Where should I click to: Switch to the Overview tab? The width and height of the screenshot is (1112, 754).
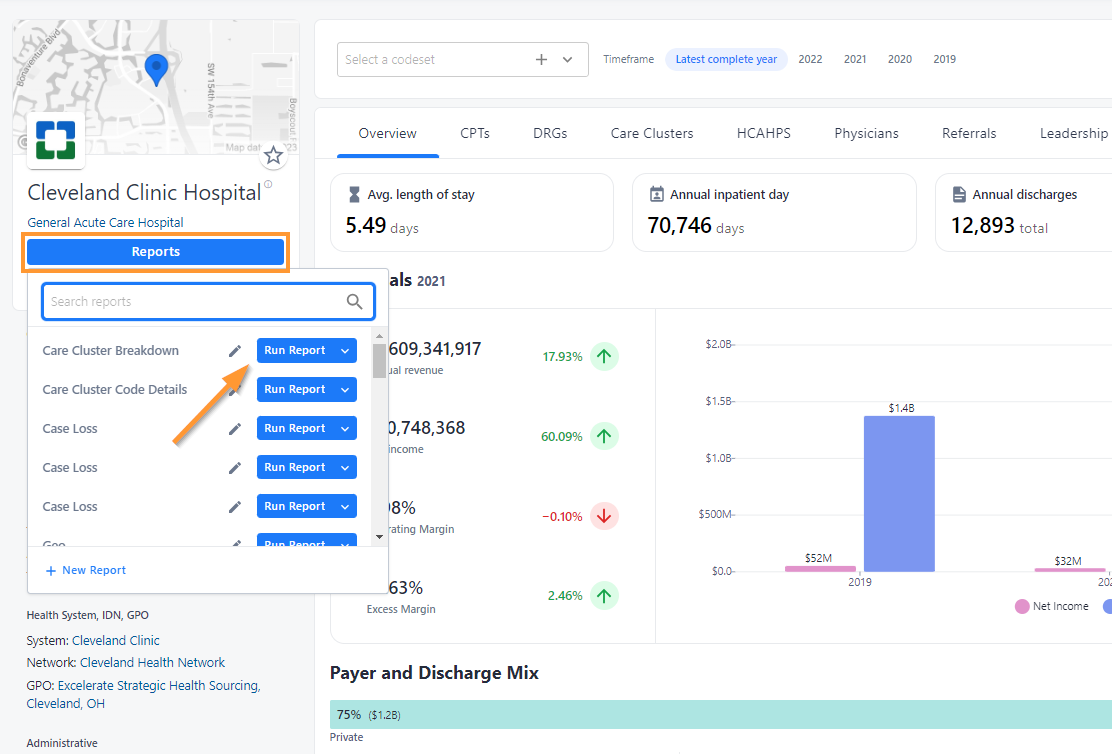point(387,133)
